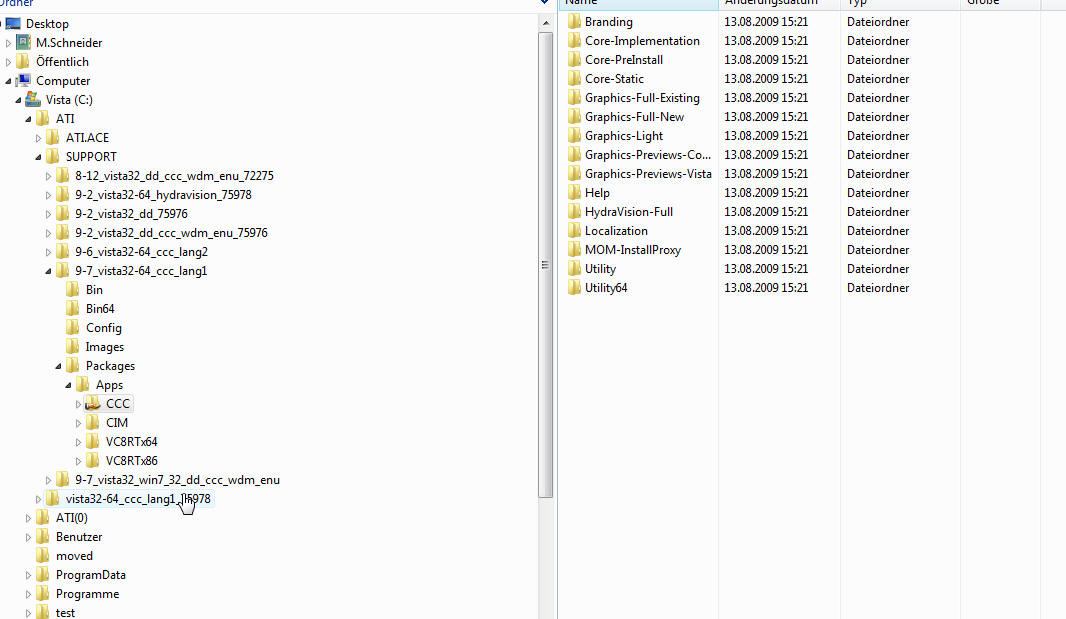Select 9-2_vista32_dd_75976 folder in tree
This screenshot has height=619, width=1066.
pyautogui.click(x=131, y=214)
